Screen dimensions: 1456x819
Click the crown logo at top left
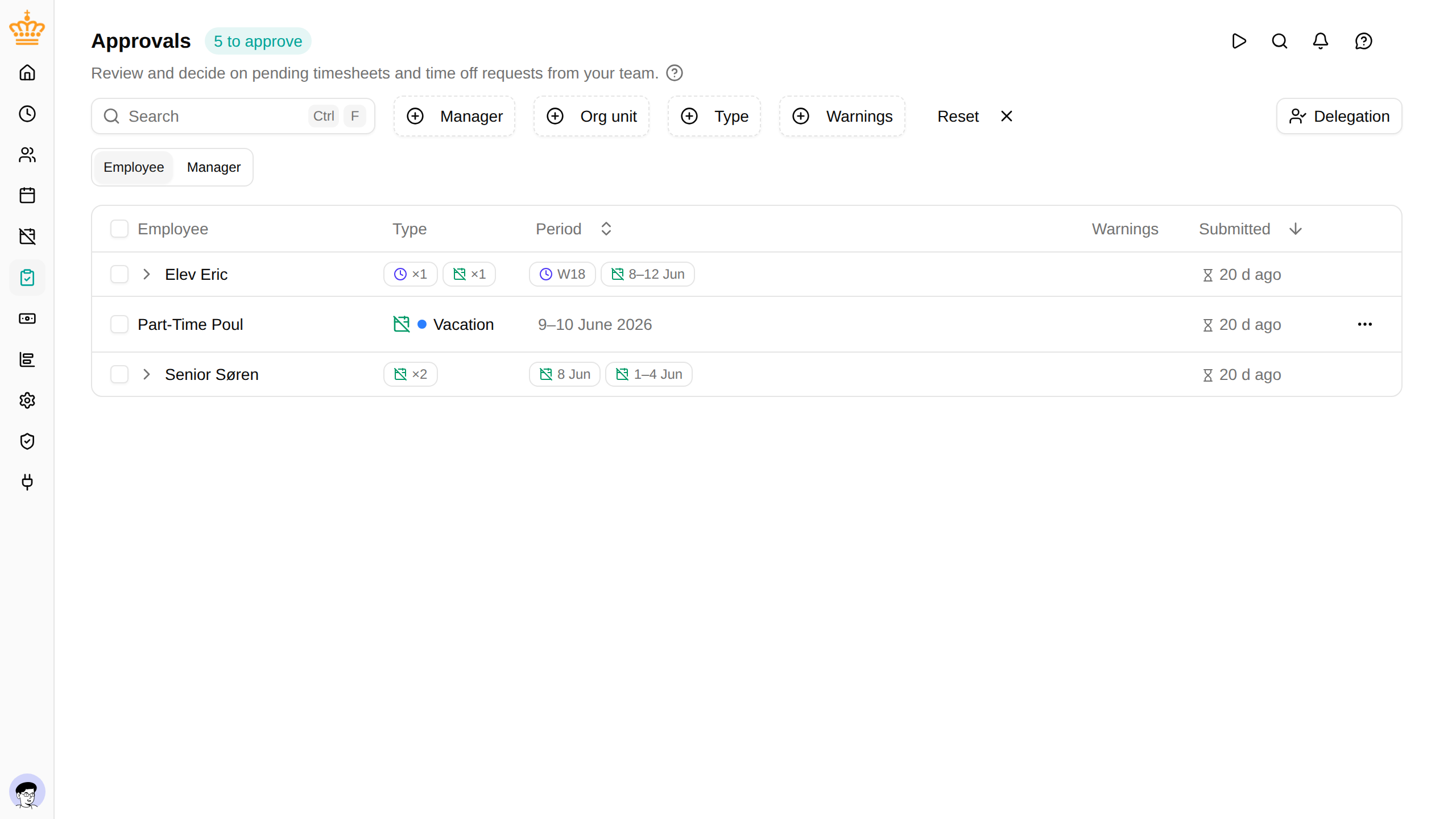[27, 28]
